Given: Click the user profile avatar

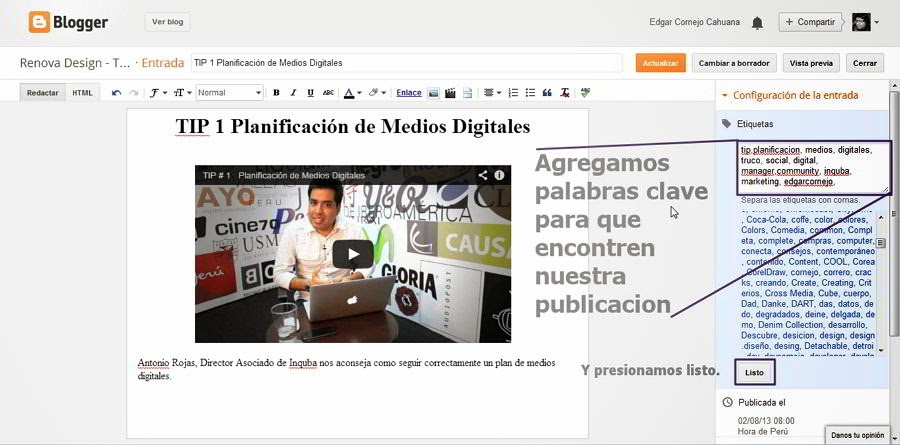Looking at the screenshot, I should click(x=861, y=22).
